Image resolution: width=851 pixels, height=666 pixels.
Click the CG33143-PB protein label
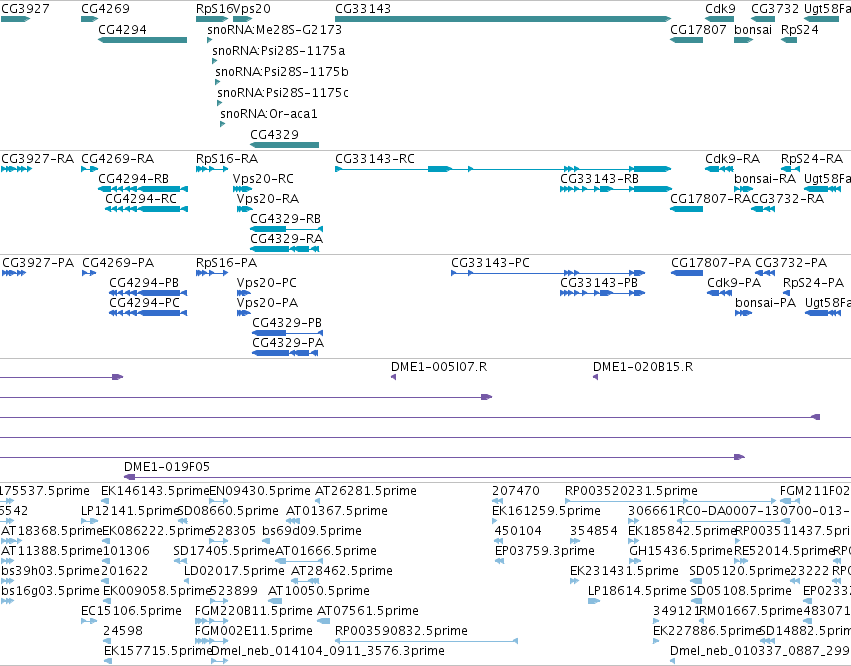pos(599,283)
